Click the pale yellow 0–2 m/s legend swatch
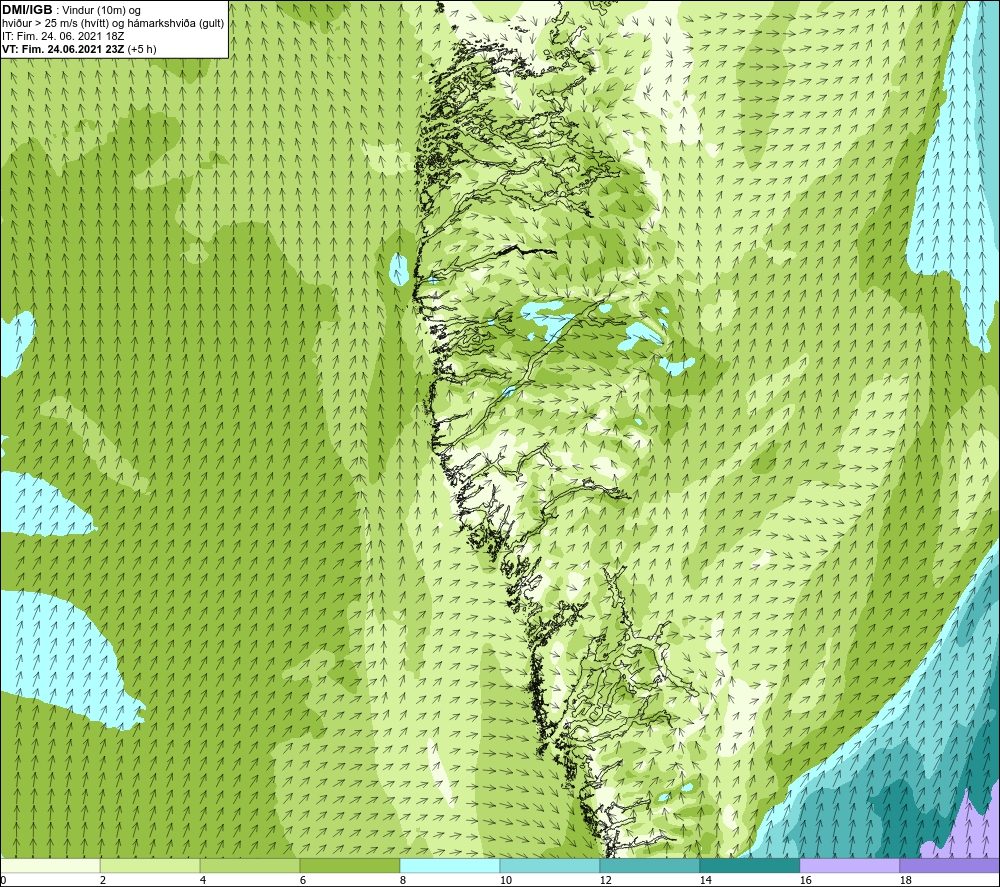The height and width of the screenshot is (887, 1000). 50,865
